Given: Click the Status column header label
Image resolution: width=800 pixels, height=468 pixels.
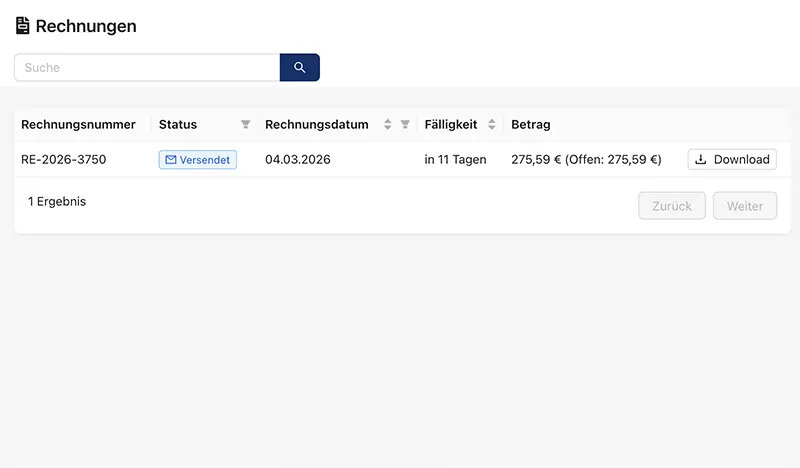Looking at the screenshot, I should [178, 125].
